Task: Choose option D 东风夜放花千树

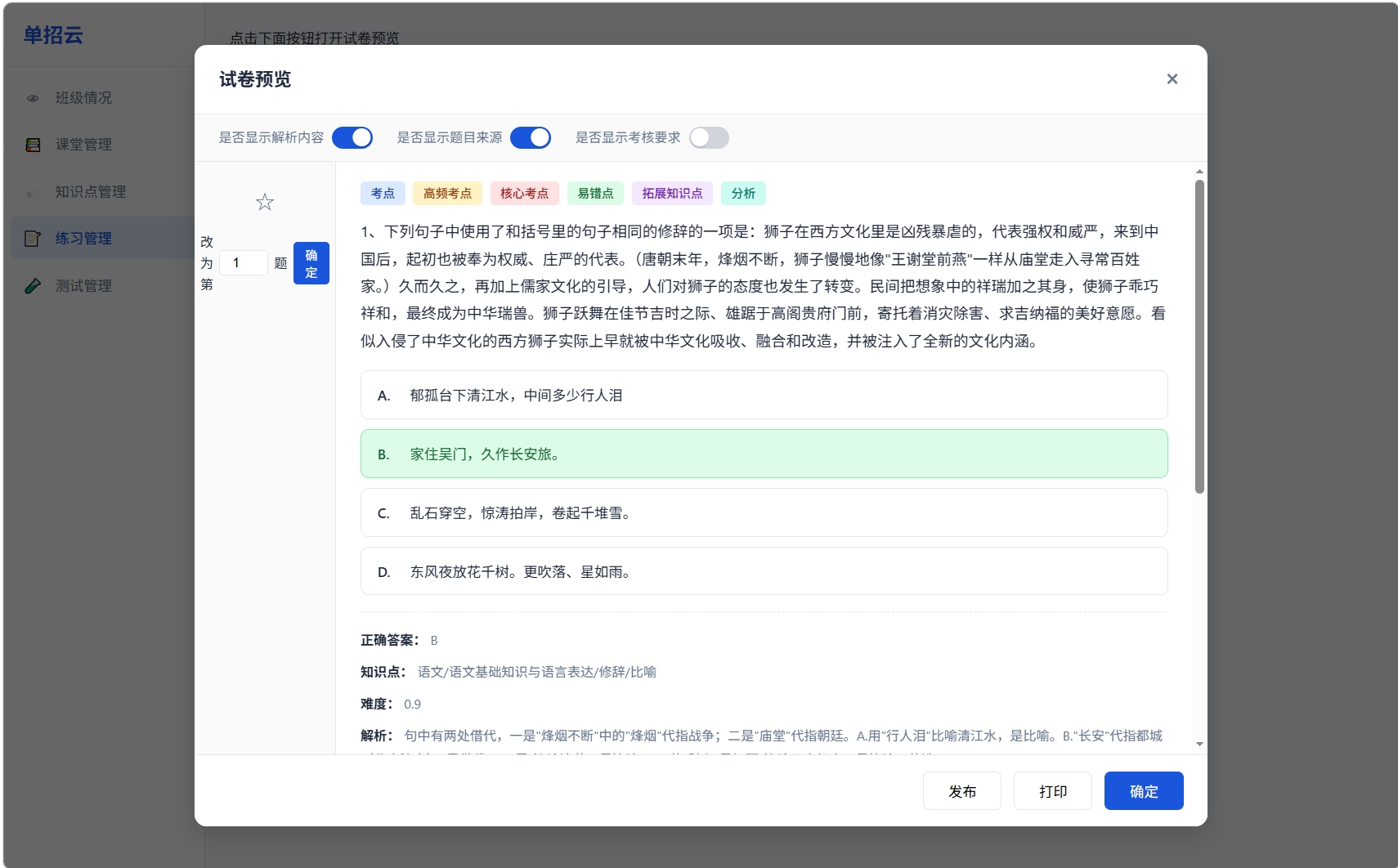Action: click(x=764, y=572)
